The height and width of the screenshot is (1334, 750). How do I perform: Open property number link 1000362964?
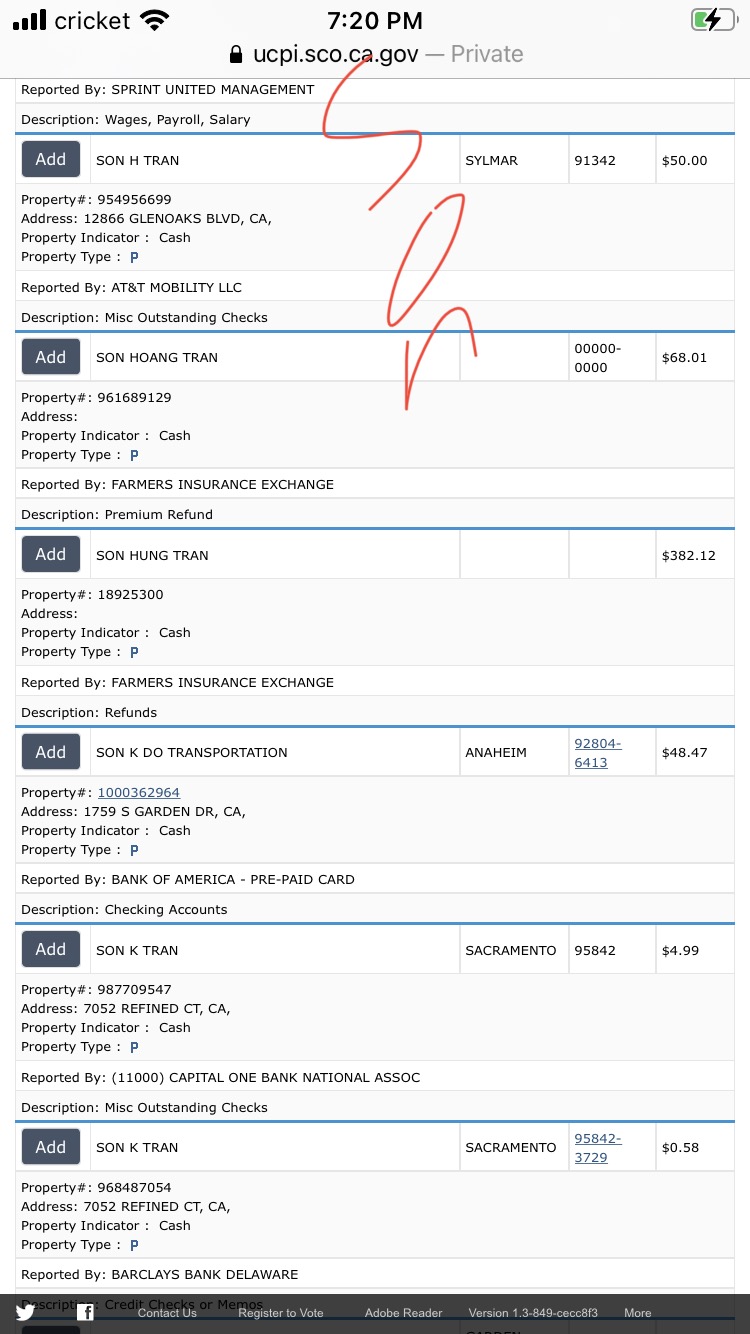pos(138,793)
